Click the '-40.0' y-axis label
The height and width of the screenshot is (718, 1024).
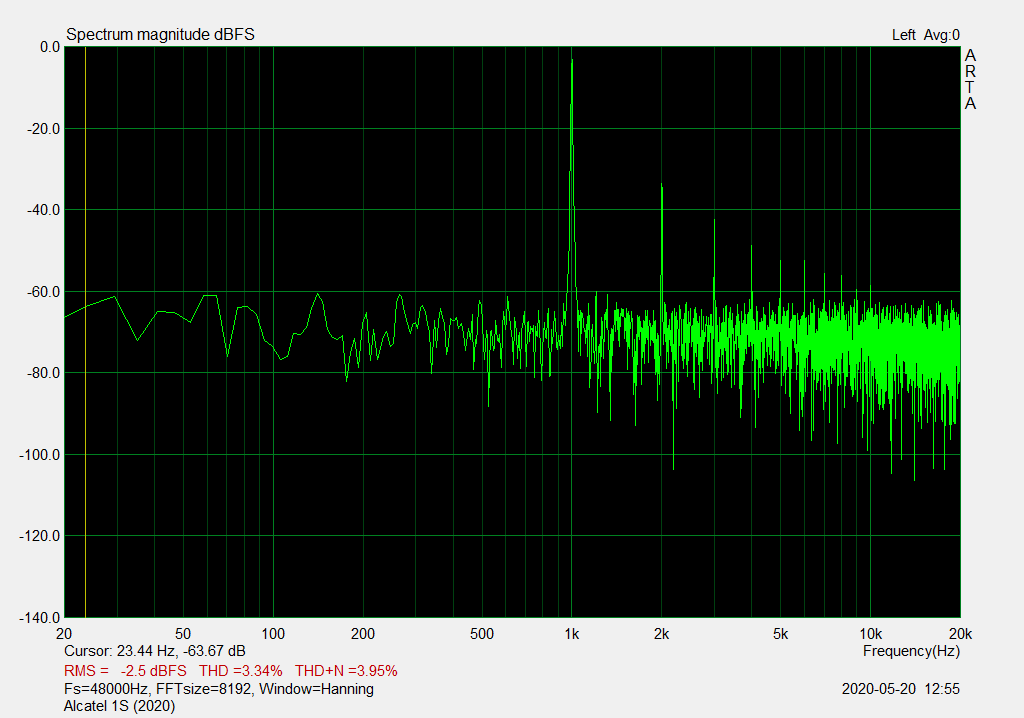pos(43,210)
